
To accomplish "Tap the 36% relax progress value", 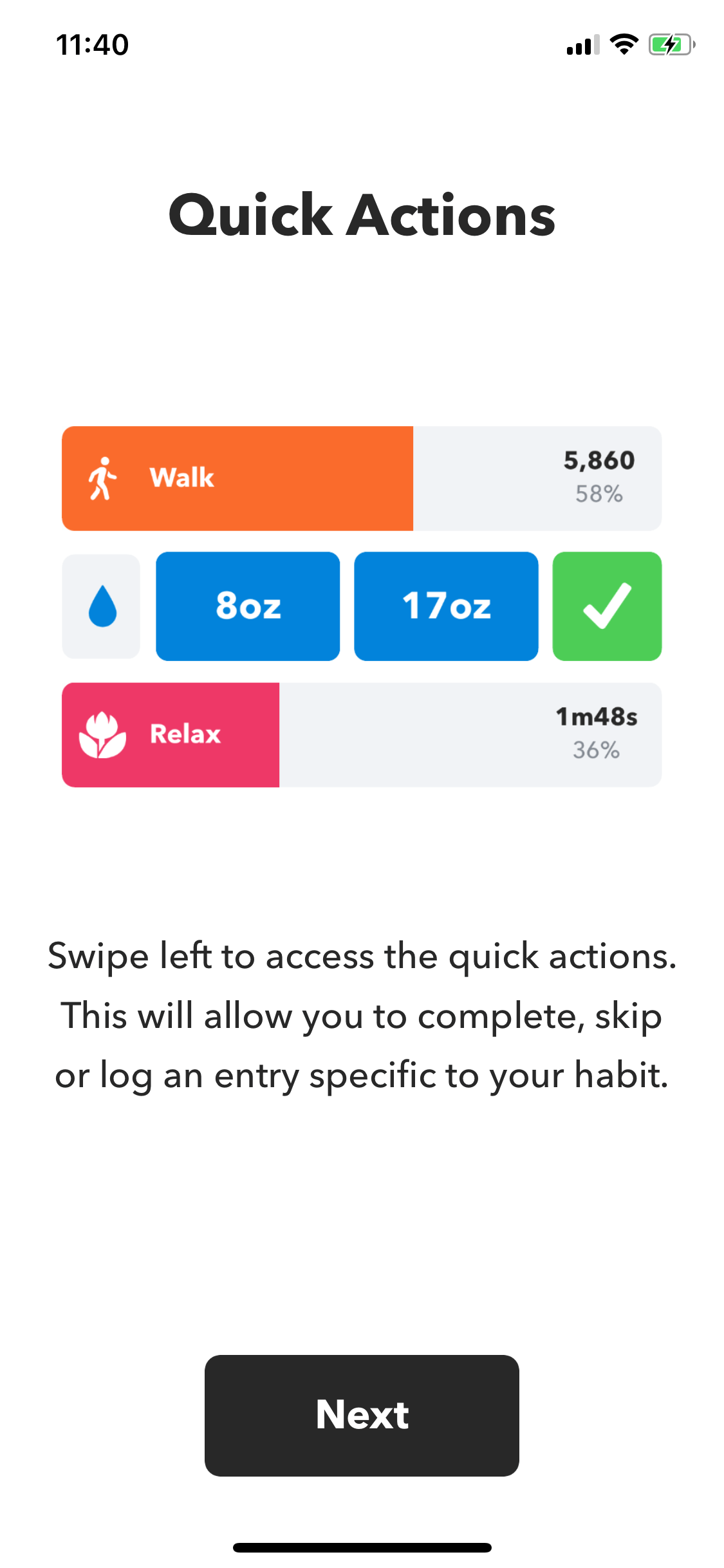I will click(597, 750).
